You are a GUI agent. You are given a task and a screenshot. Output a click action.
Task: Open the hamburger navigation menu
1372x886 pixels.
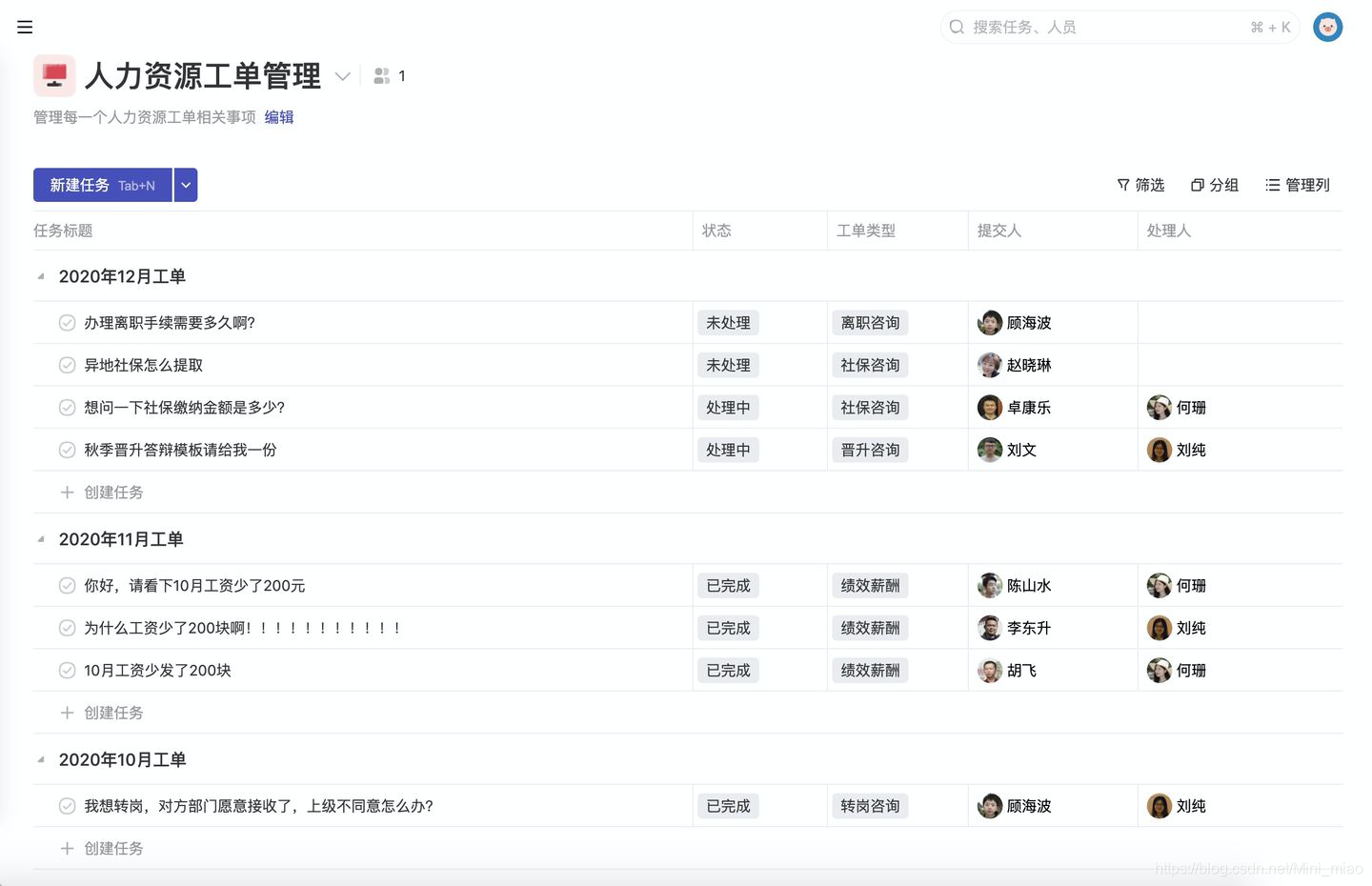click(25, 27)
